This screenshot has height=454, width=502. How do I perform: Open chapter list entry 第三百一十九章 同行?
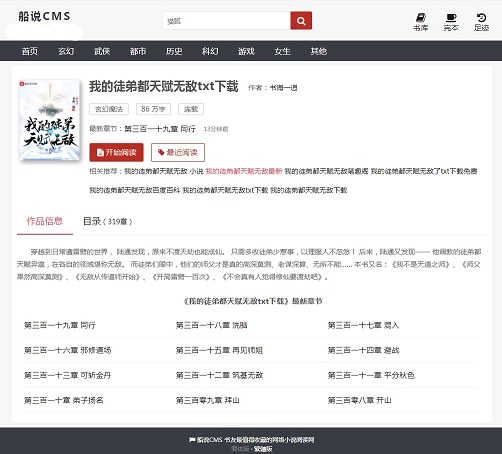click(x=60, y=325)
